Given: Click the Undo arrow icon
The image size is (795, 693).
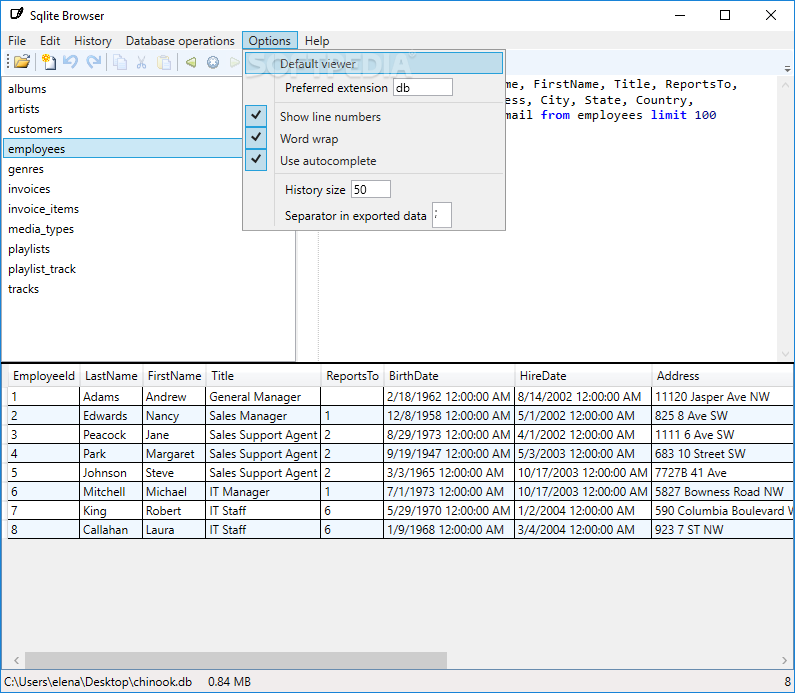Looking at the screenshot, I should (x=70, y=62).
